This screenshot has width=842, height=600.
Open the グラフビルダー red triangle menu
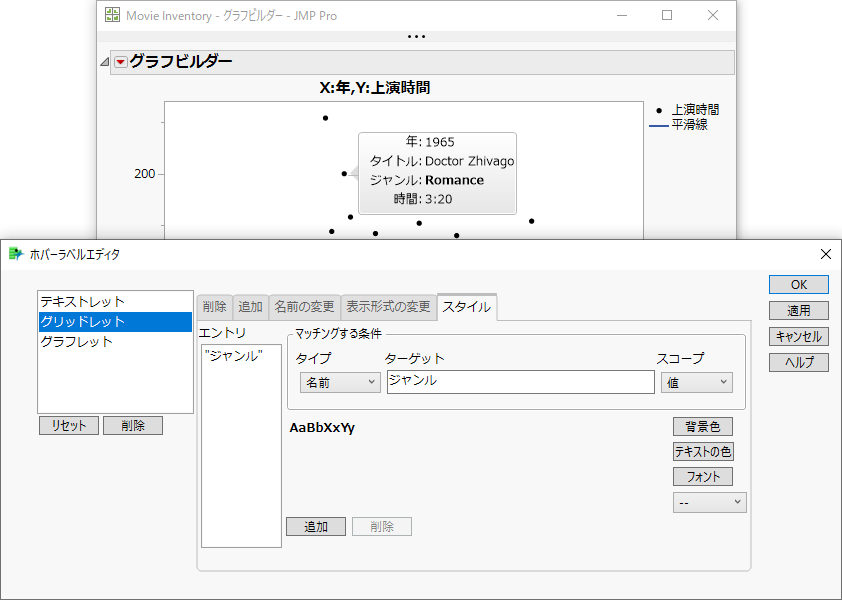click(x=120, y=63)
